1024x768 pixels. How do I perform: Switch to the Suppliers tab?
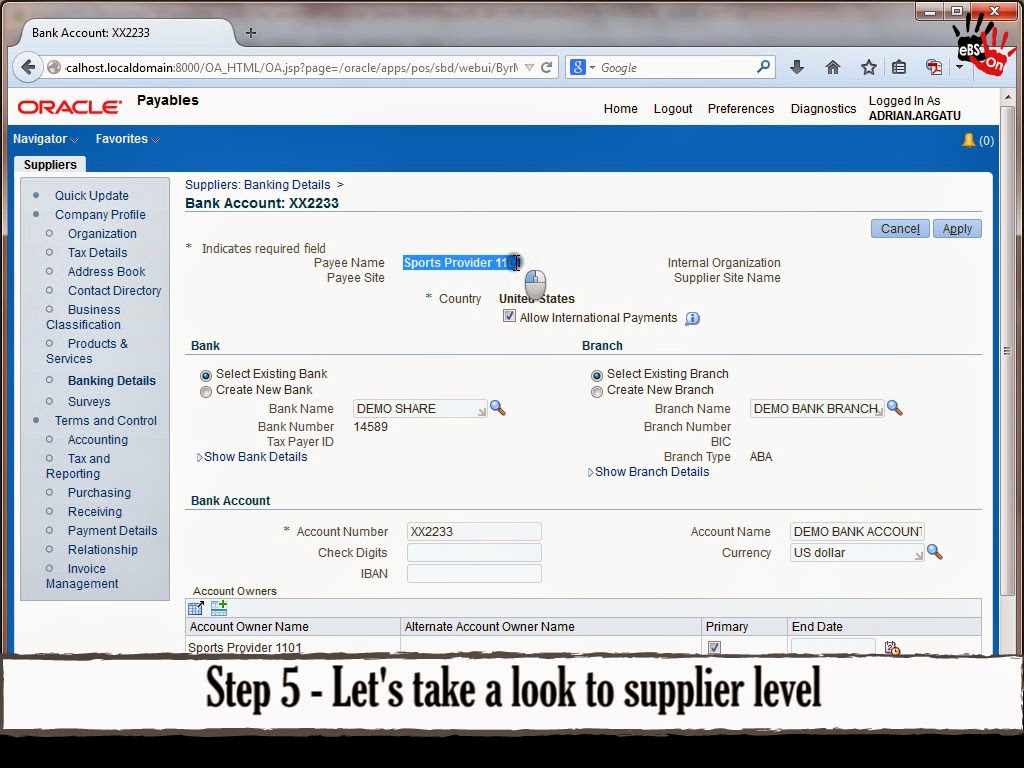pyautogui.click(x=50, y=164)
